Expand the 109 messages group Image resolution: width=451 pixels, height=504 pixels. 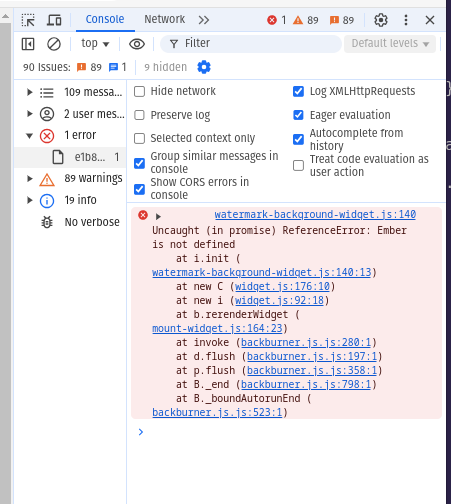[x=29, y=92]
